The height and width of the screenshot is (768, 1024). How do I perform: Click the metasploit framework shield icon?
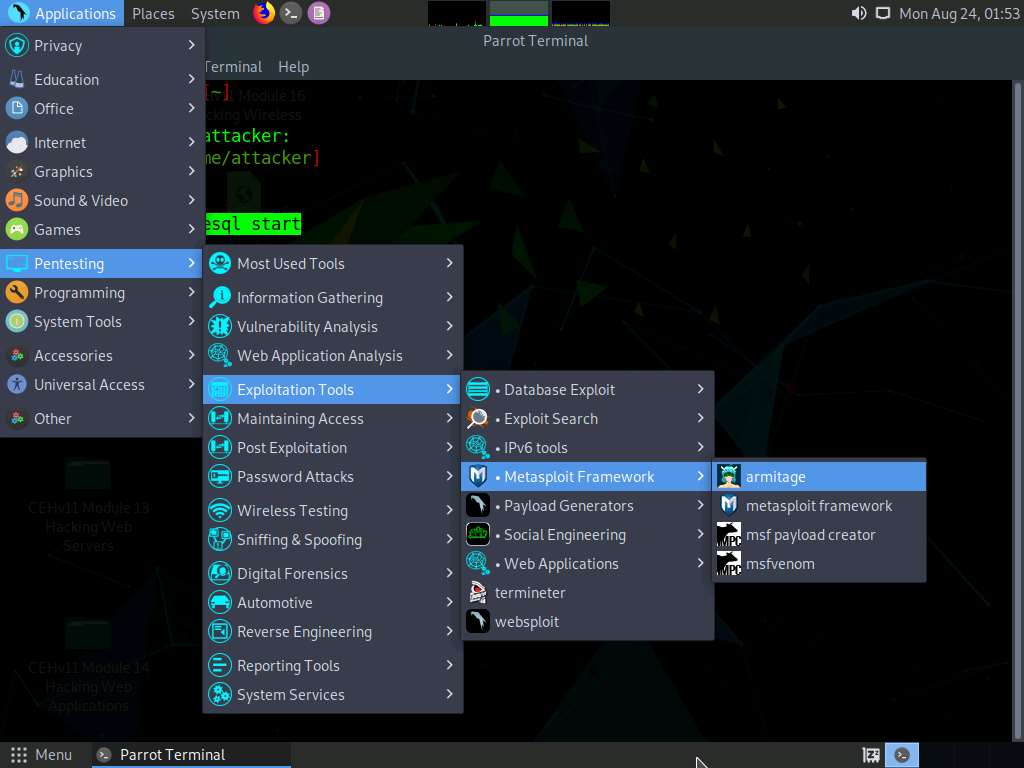[x=729, y=505]
